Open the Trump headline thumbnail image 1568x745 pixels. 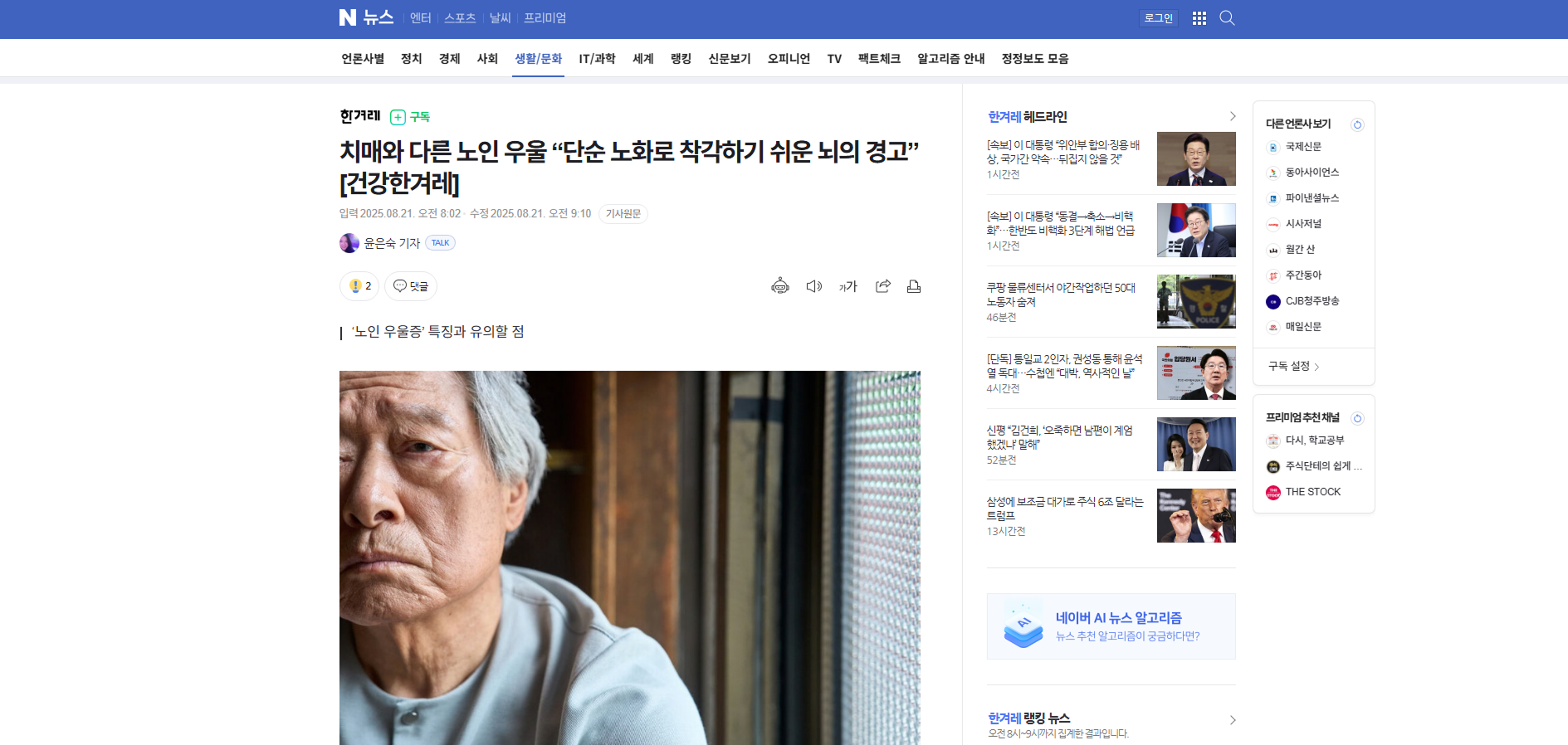click(1196, 515)
